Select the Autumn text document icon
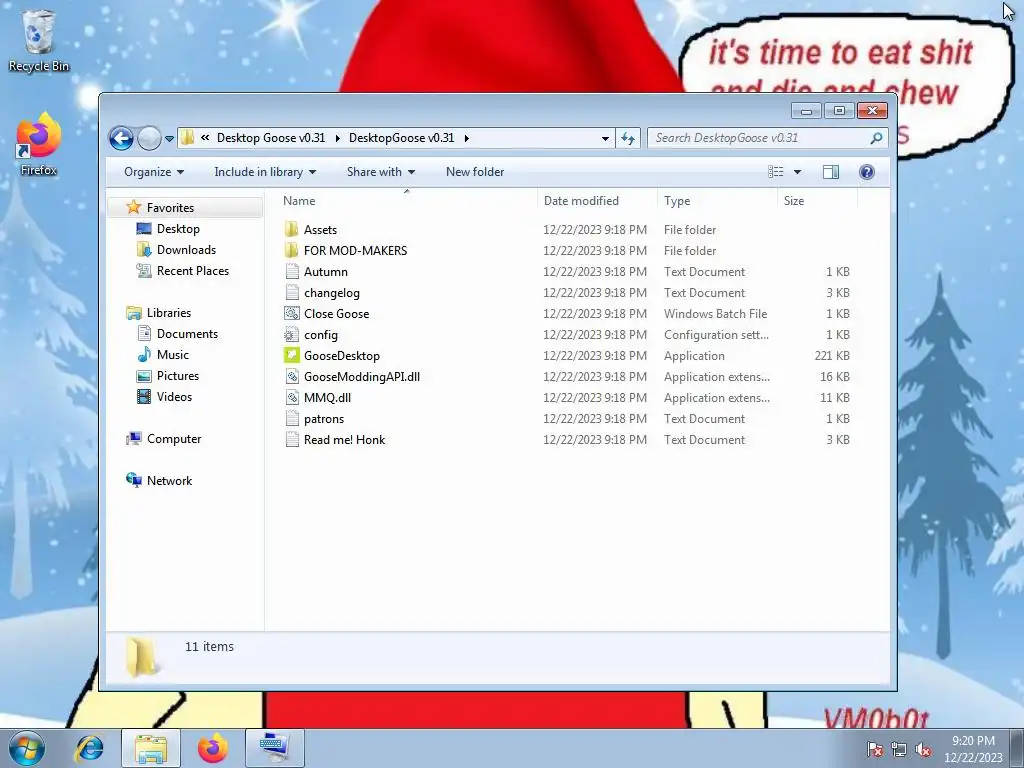Viewport: 1024px width, 768px height. point(292,271)
